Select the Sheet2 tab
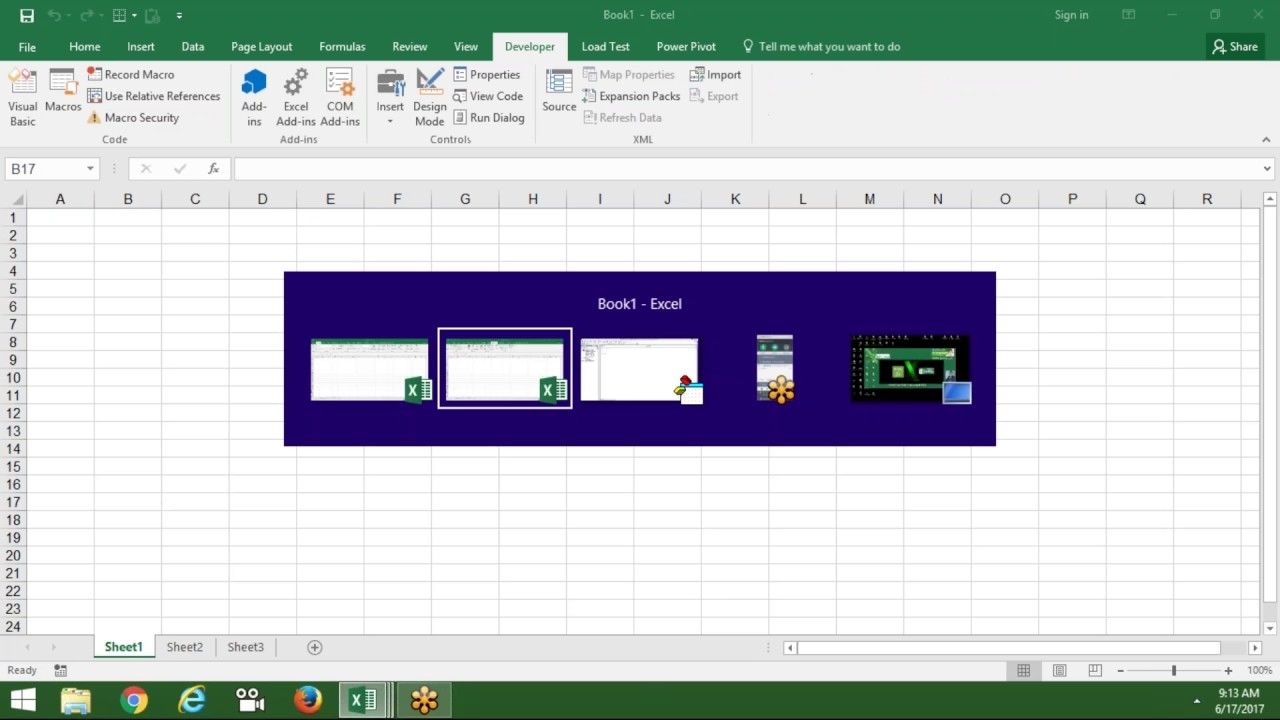This screenshot has height=720, width=1280. [x=184, y=647]
